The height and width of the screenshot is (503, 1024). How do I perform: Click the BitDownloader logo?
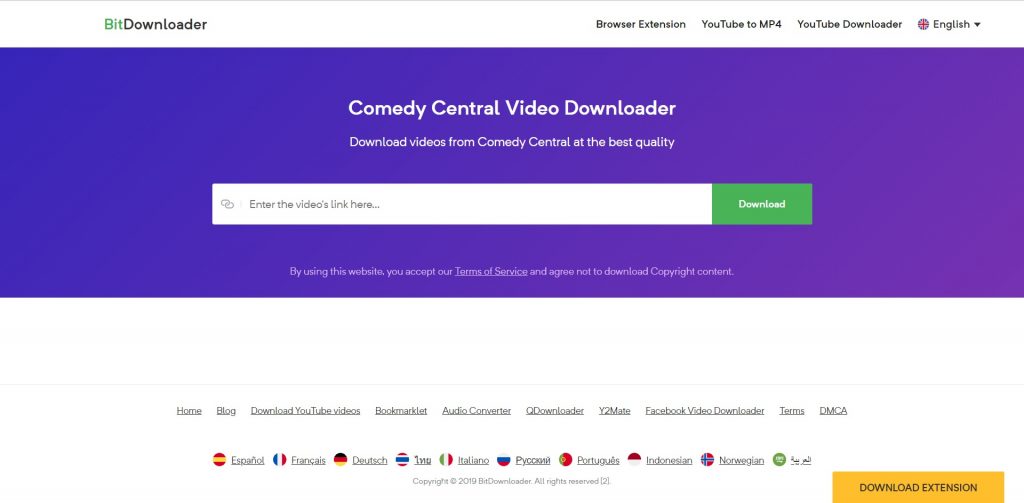tap(155, 24)
